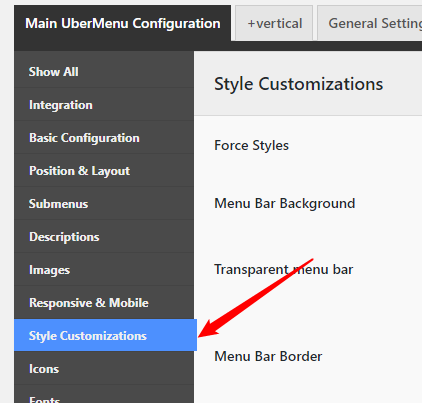
Task: Open the Integration section
Action: [x=104, y=105]
